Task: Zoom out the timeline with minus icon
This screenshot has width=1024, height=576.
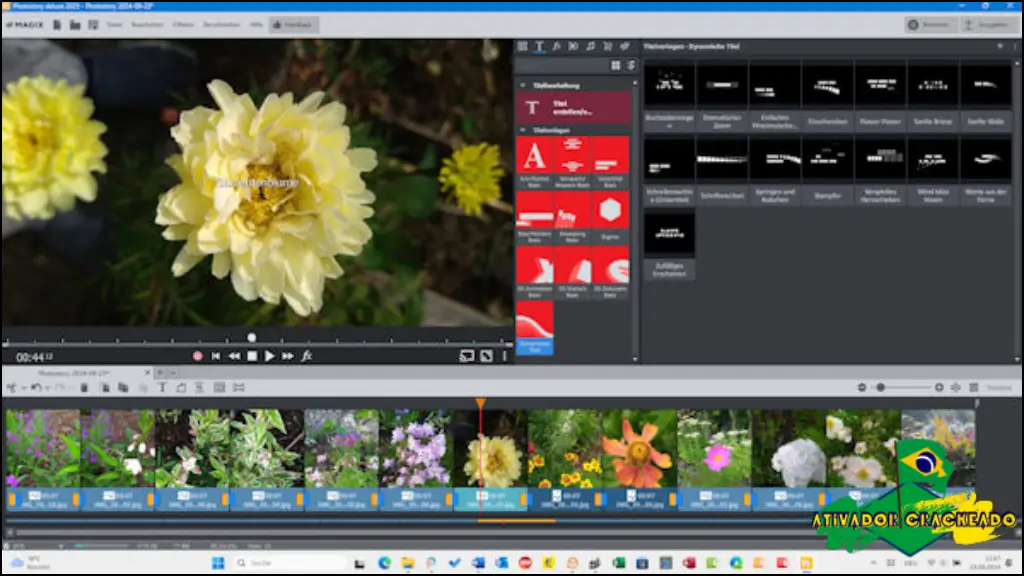Action: (862, 388)
